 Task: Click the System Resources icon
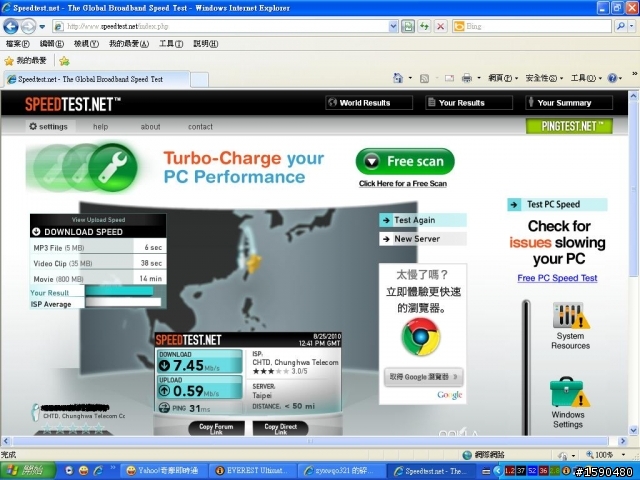pos(571,316)
